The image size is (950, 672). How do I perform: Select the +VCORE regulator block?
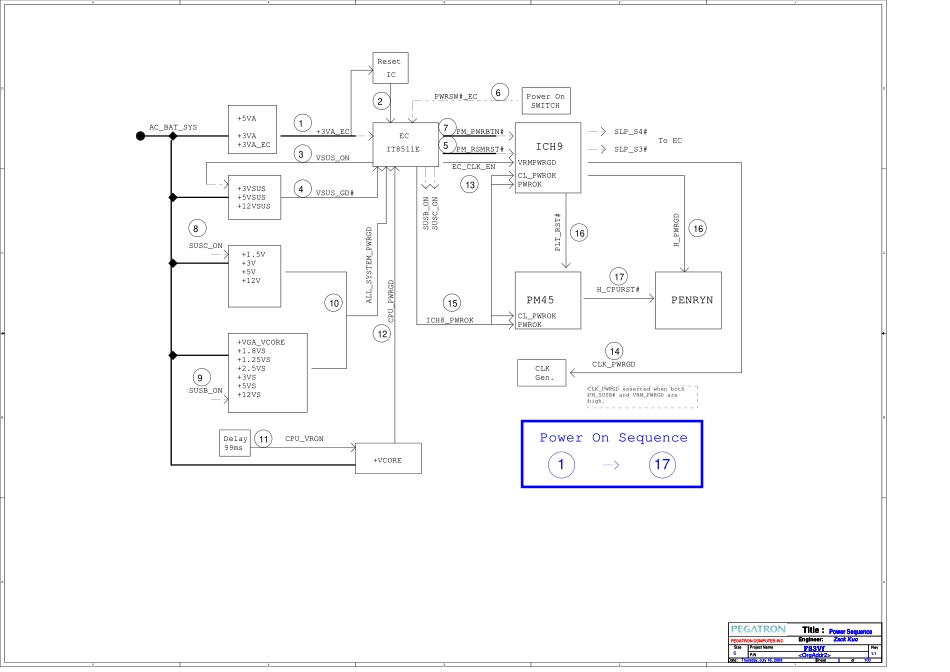click(x=388, y=459)
